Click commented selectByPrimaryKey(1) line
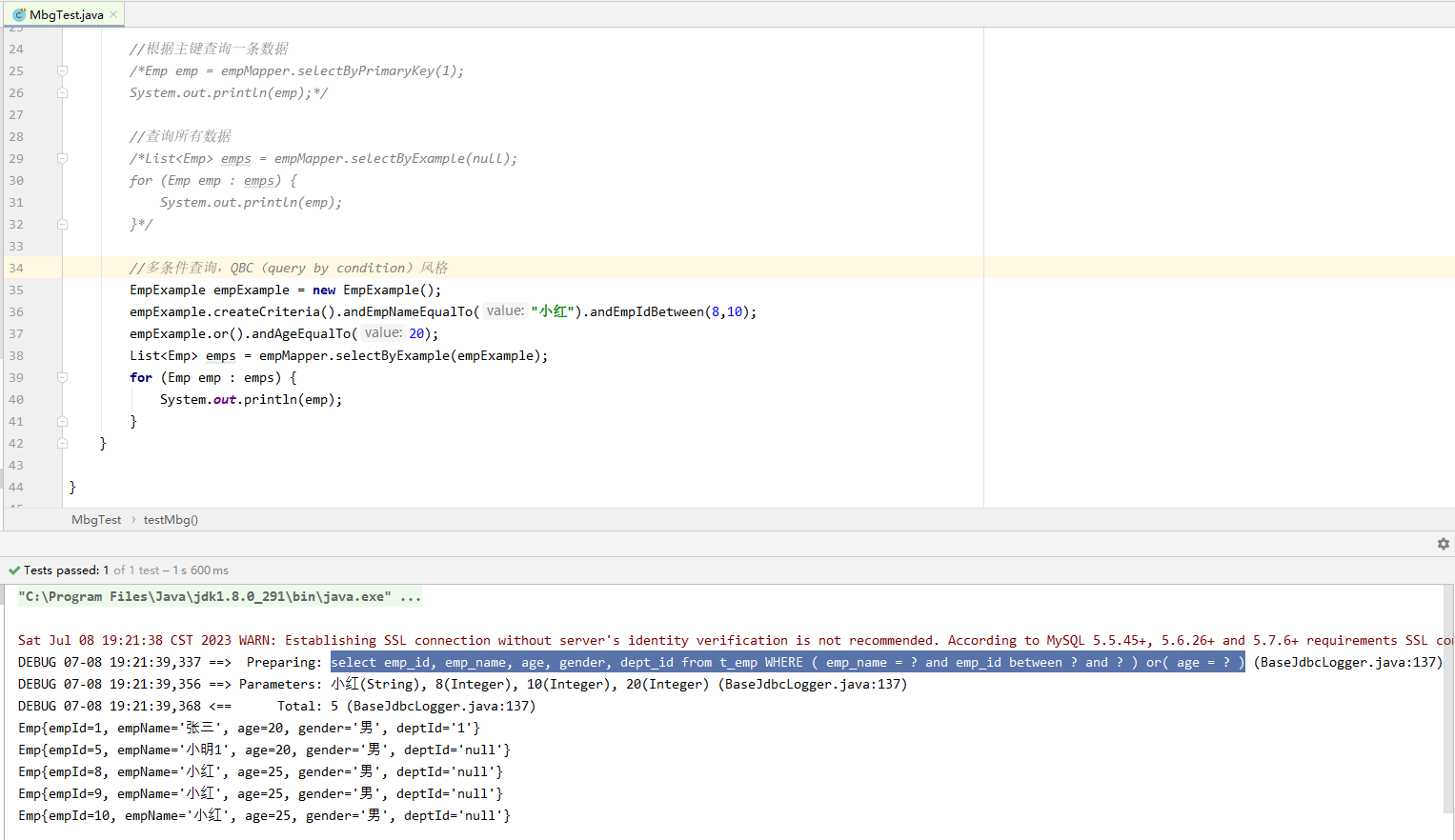 coord(296,70)
